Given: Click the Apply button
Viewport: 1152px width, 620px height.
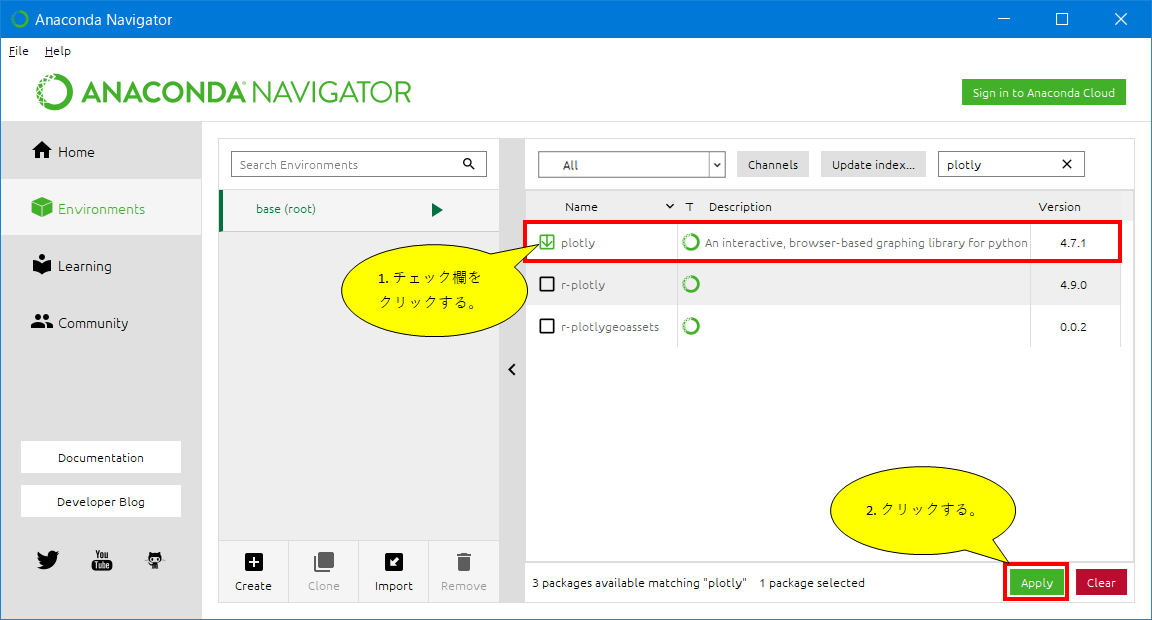Looking at the screenshot, I should click(x=1037, y=583).
